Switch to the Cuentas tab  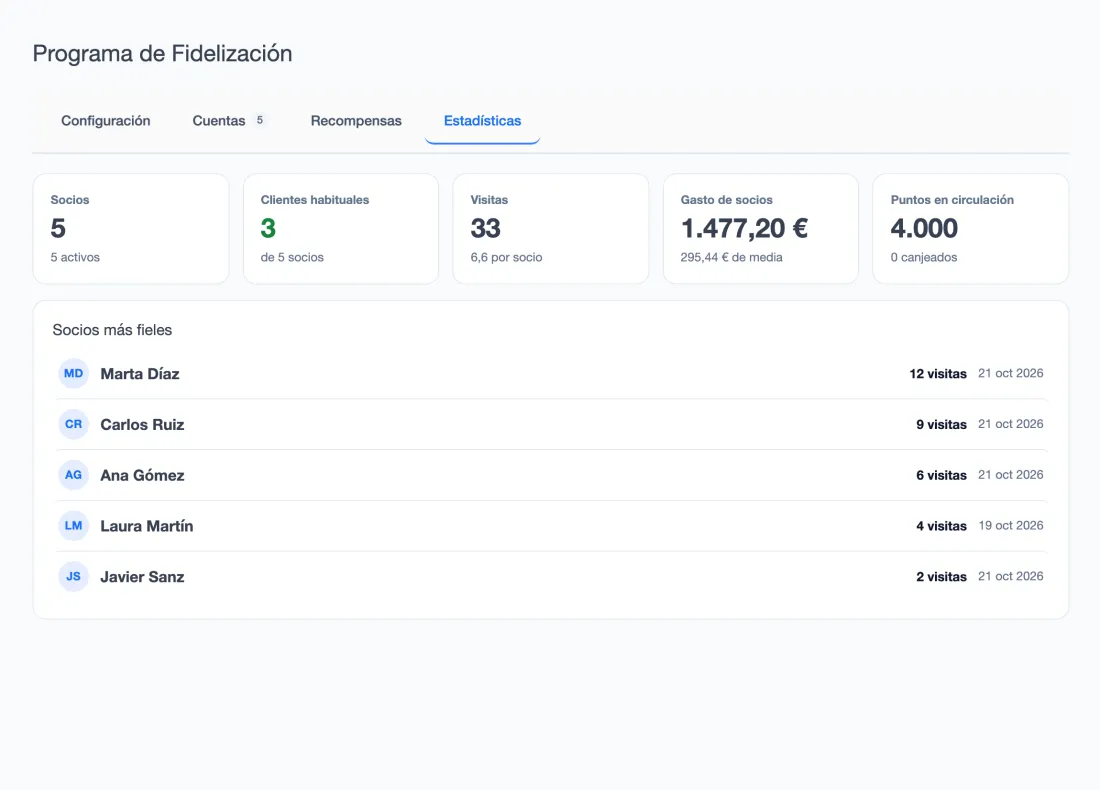pyautogui.click(x=229, y=121)
